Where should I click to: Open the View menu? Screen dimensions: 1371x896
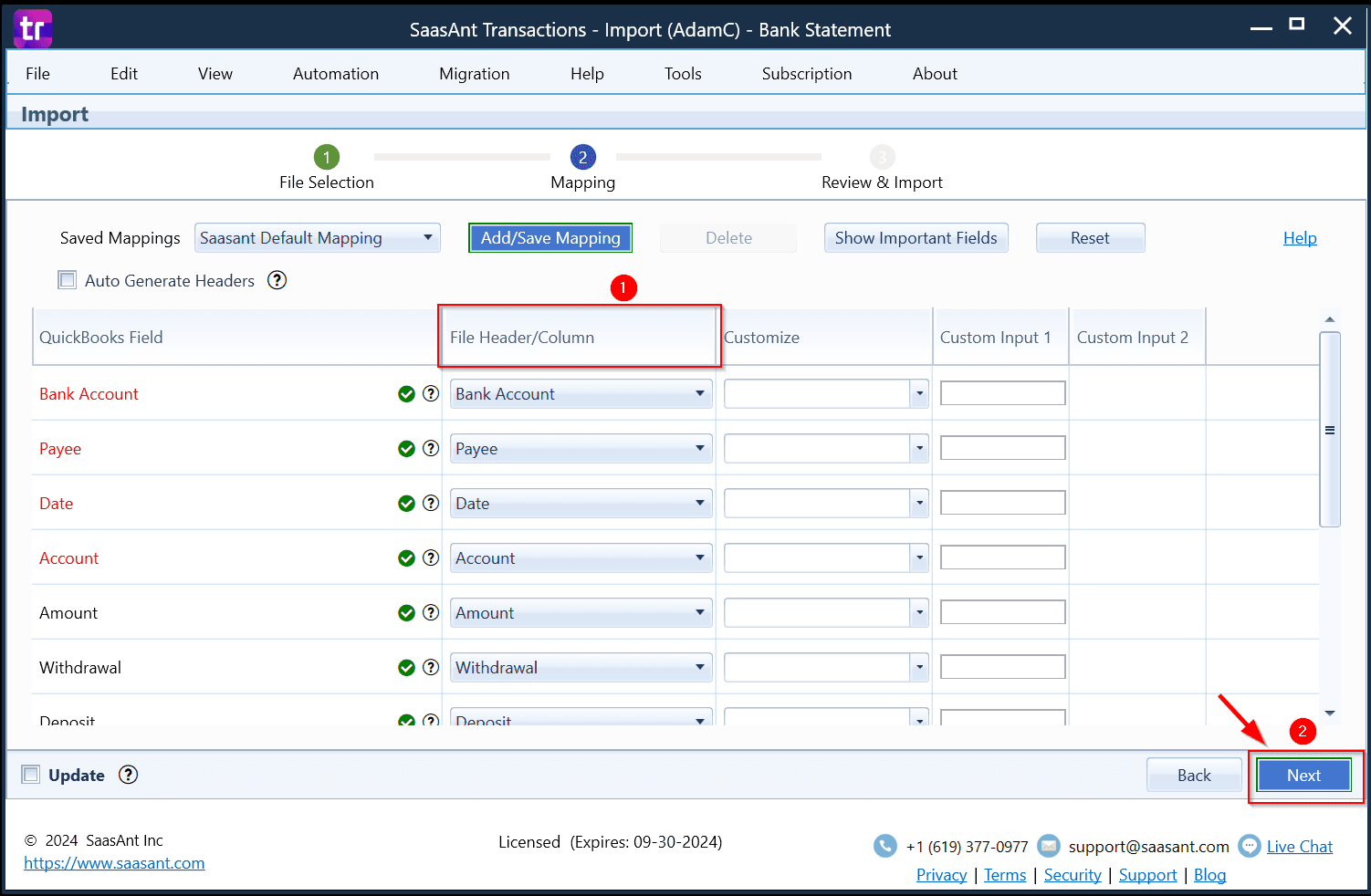click(215, 74)
